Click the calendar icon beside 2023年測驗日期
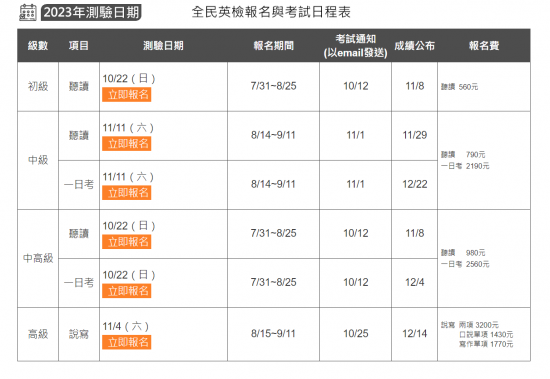Screen dimensions: 550x379 point(28,12)
